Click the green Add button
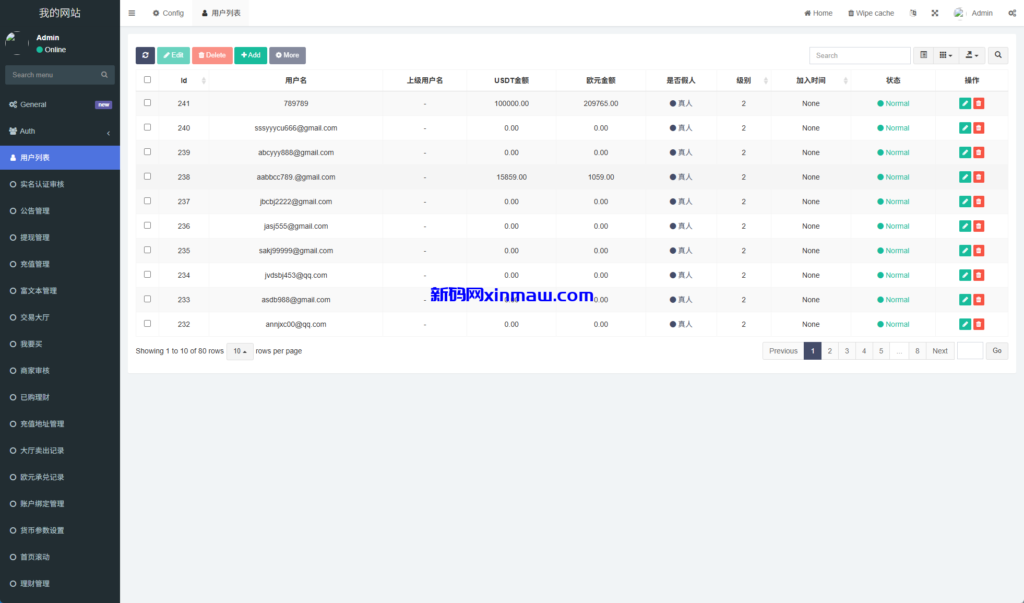Viewport: 1024px width, 603px height. coord(250,55)
